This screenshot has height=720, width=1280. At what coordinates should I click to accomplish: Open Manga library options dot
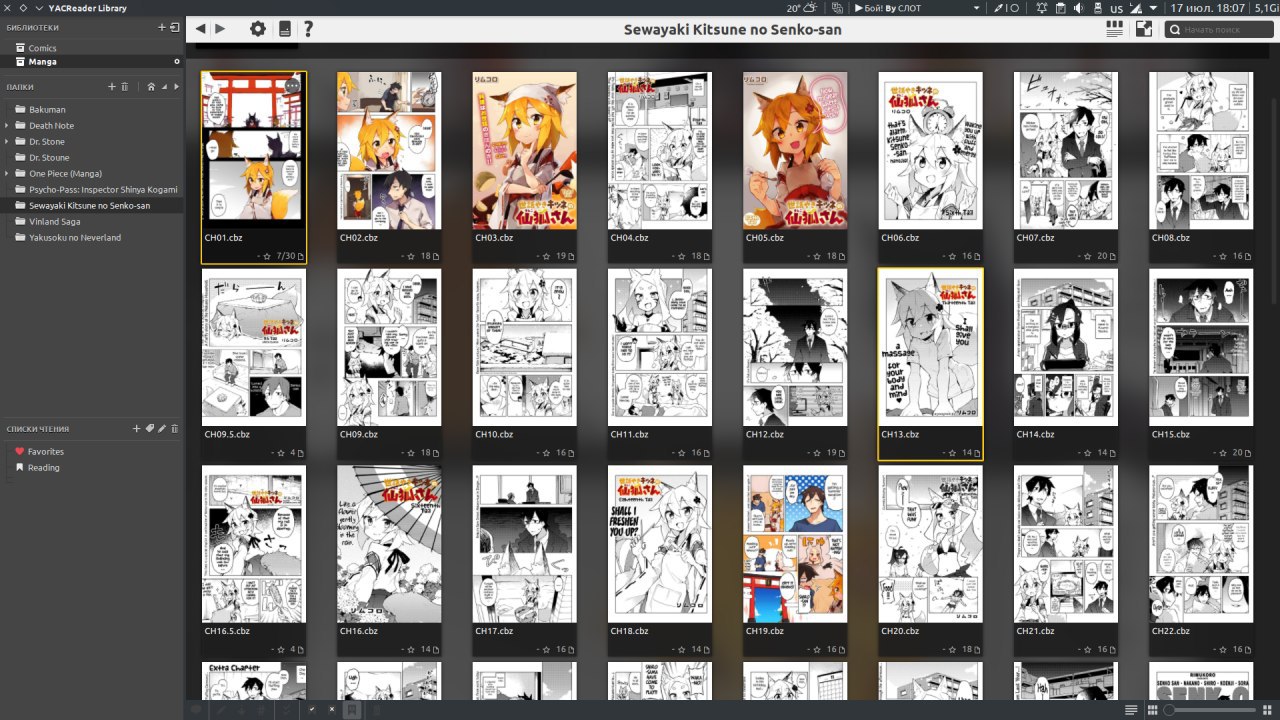[x=177, y=62]
